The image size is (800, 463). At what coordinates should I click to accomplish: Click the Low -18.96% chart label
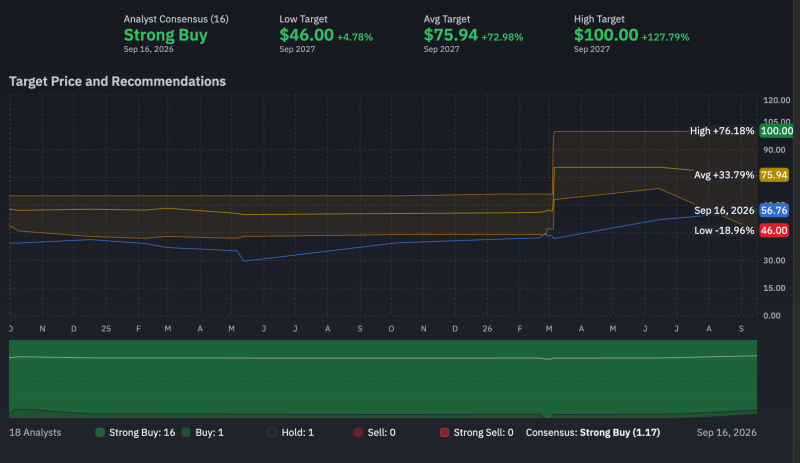pyautogui.click(x=724, y=230)
